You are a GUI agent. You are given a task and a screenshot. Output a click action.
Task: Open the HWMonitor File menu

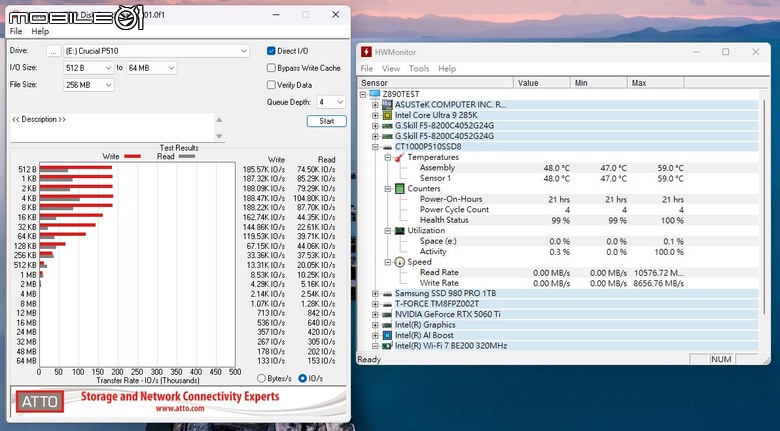pyautogui.click(x=367, y=69)
